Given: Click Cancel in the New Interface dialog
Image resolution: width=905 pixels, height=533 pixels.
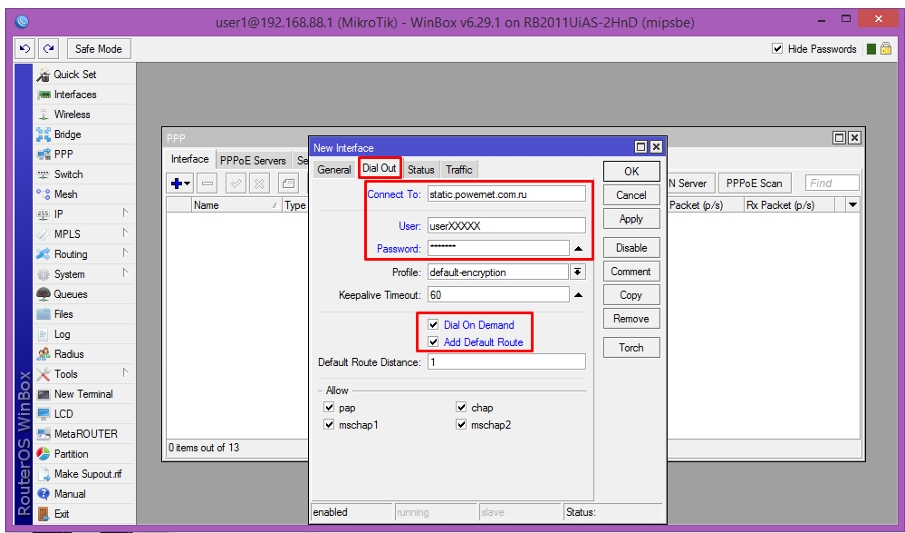Looking at the screenshot, I should click(631, 195).
